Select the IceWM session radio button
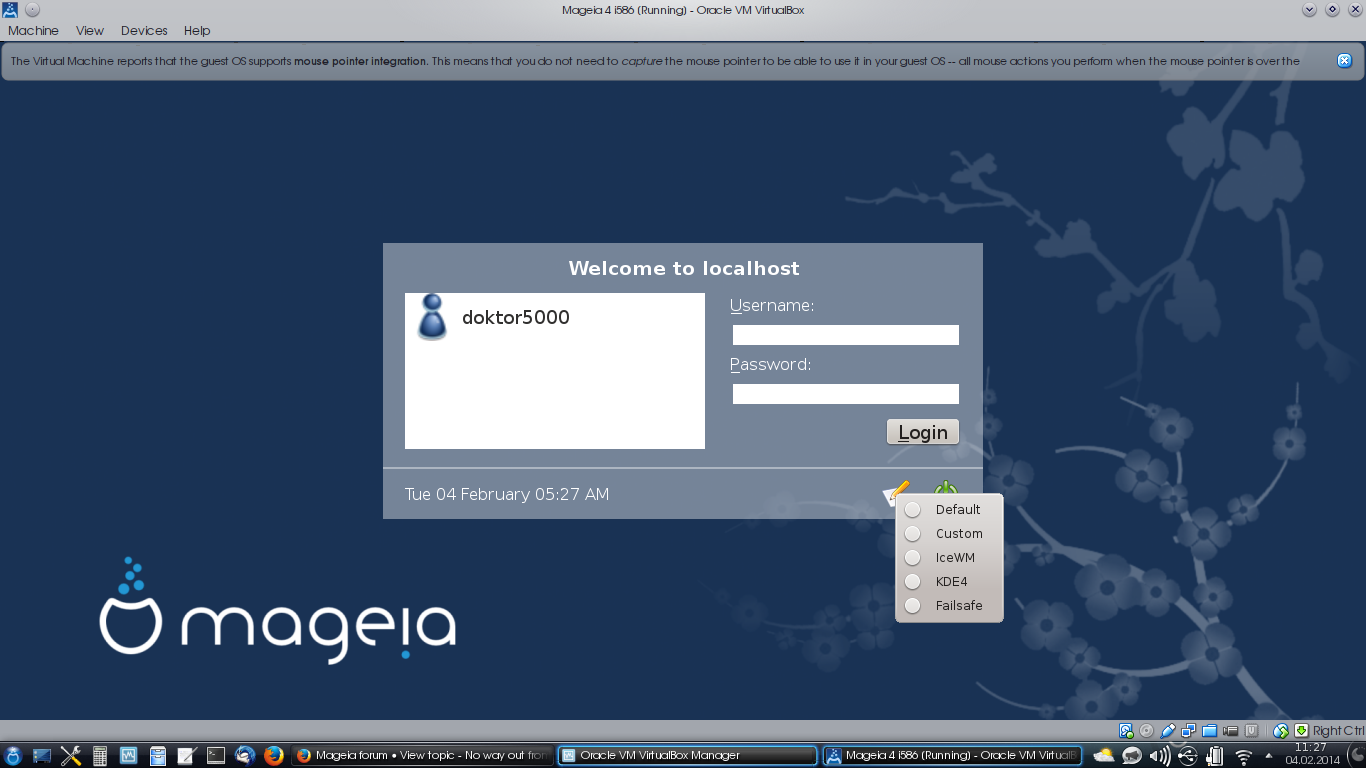Viewport: 1366px width, 768px height. [913, 558]
